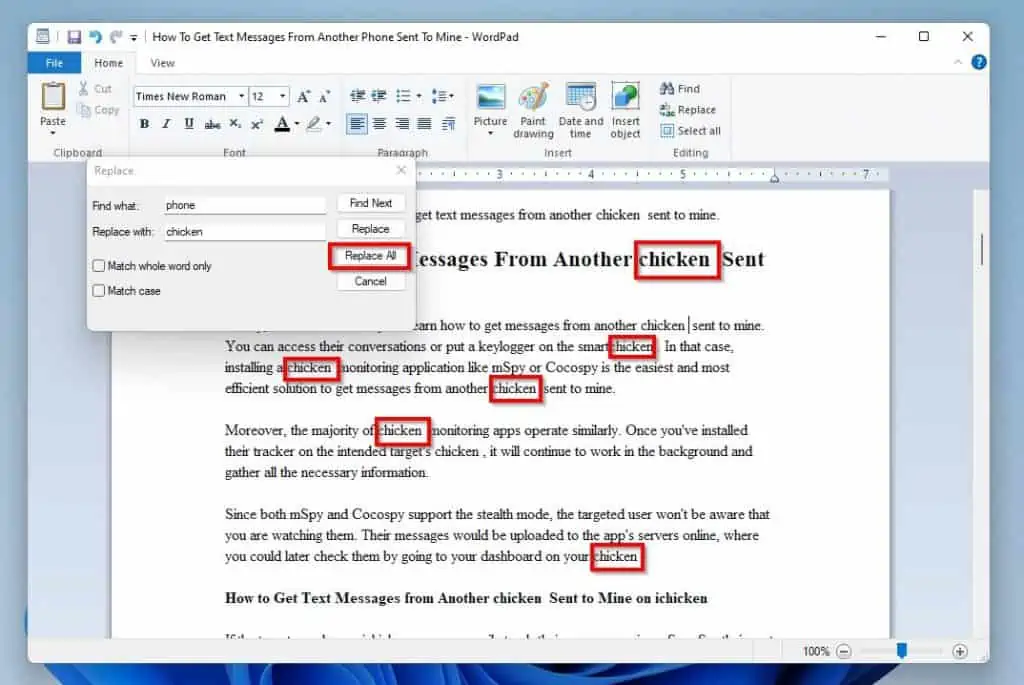Insert Date and time
Viewport: 1024px width, 685px height.
click(x=580, y=108)
